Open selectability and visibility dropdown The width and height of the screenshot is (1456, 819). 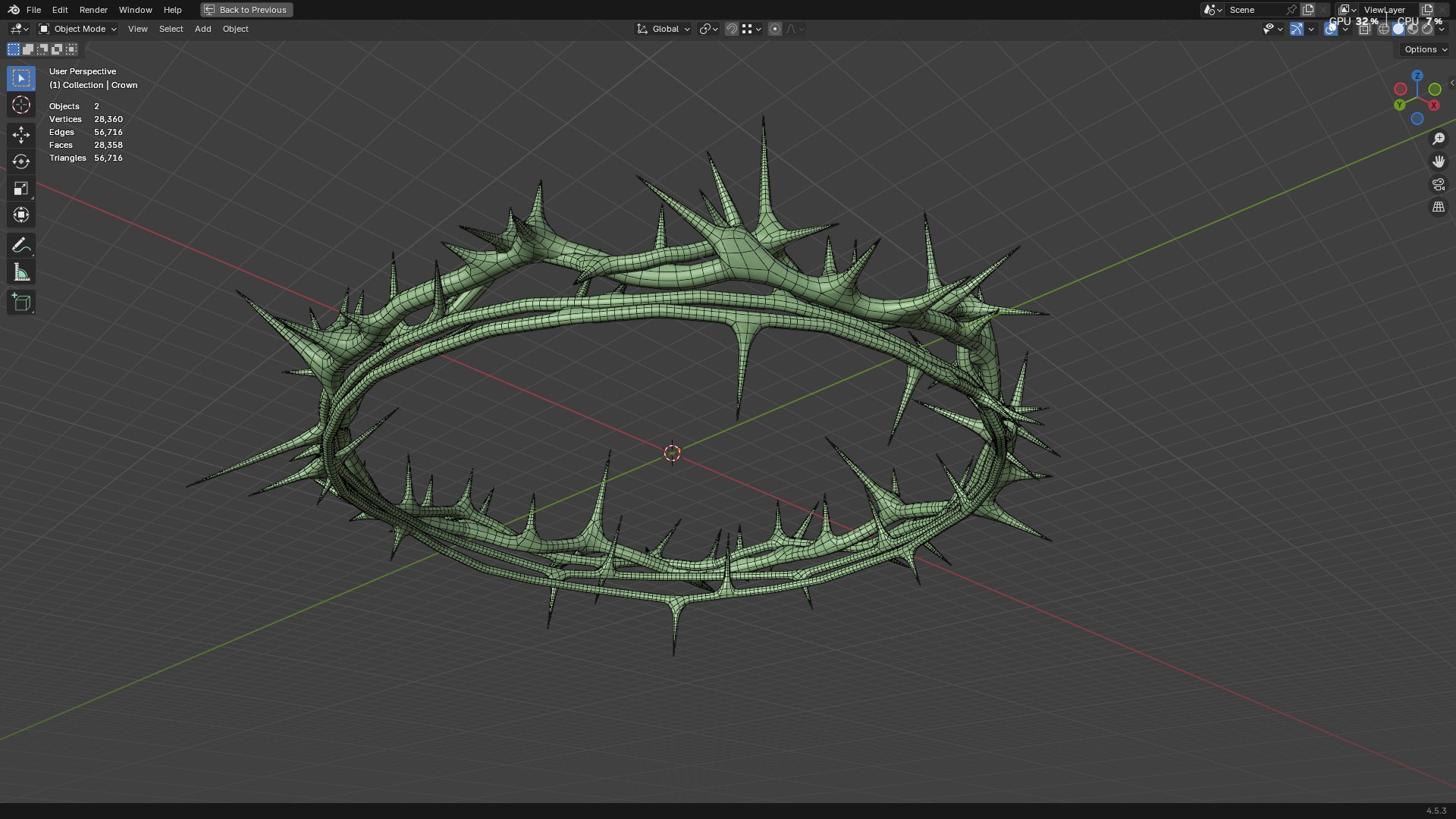point(1273,29)
